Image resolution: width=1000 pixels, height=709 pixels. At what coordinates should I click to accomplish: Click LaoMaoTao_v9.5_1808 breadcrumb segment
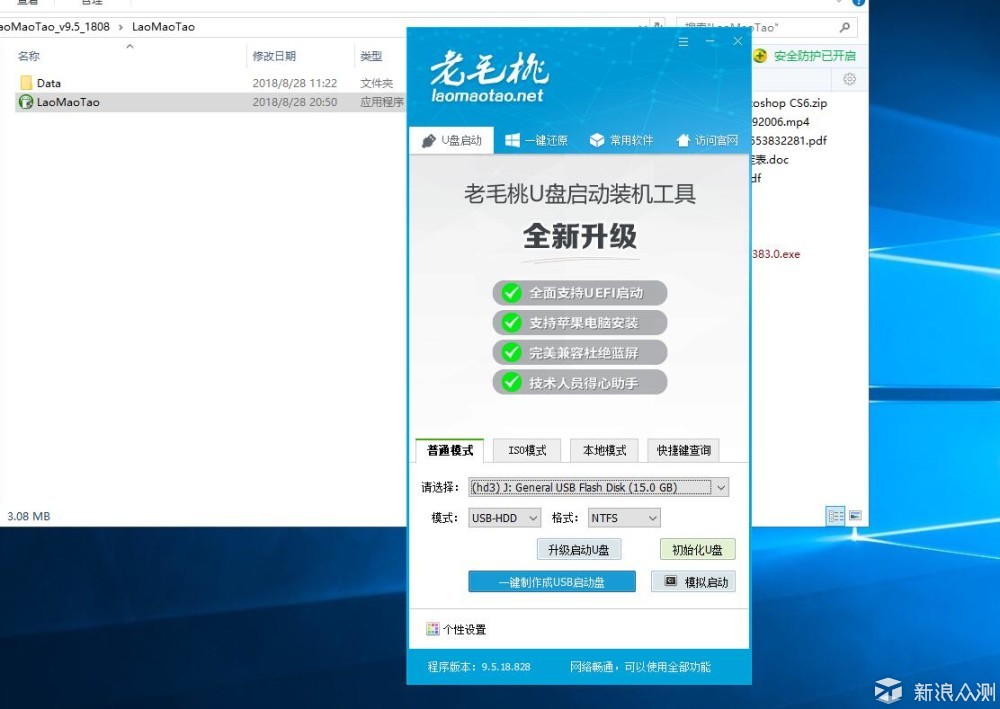[x=54, y=27]
